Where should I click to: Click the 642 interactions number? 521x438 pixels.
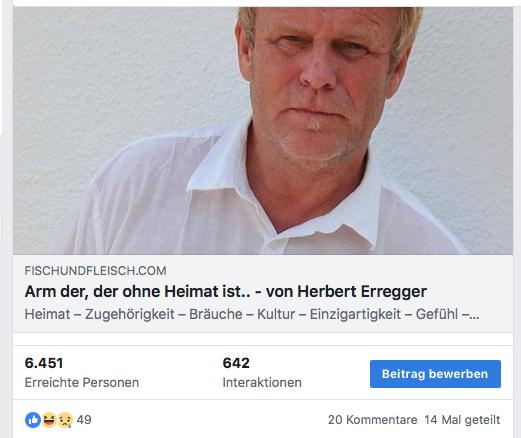[x=236, y=363]
